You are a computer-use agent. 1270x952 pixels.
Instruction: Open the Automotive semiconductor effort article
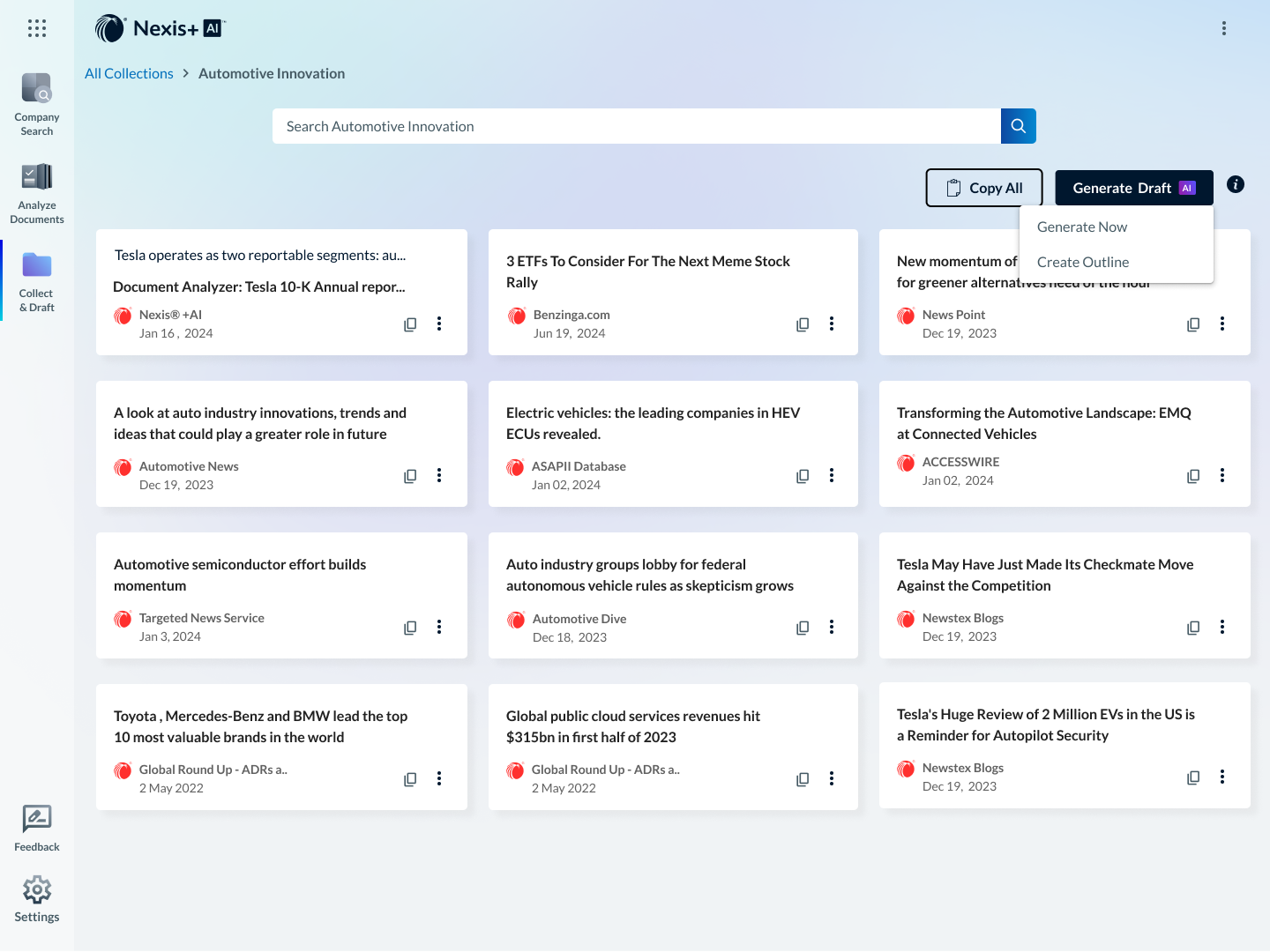[240, 575]
